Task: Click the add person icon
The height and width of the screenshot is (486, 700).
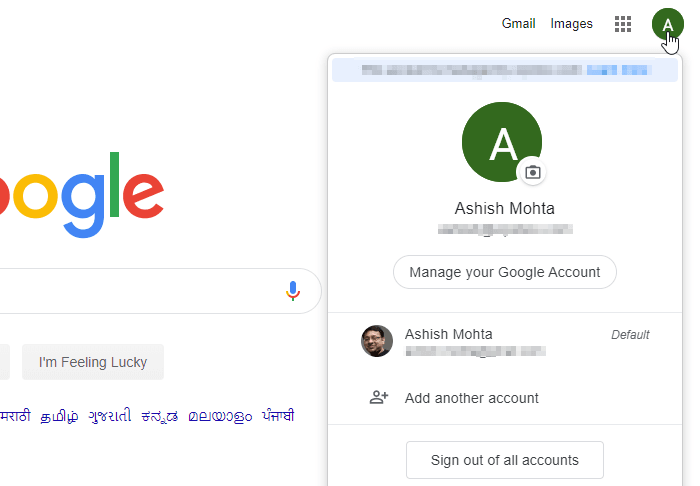Action: coord(379,397)
